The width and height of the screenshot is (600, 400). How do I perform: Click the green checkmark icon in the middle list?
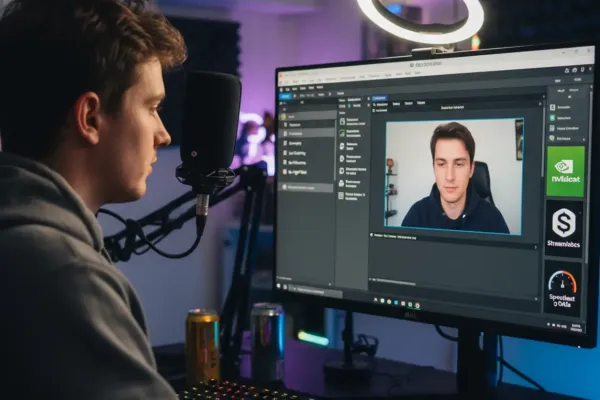pos(342,134)
